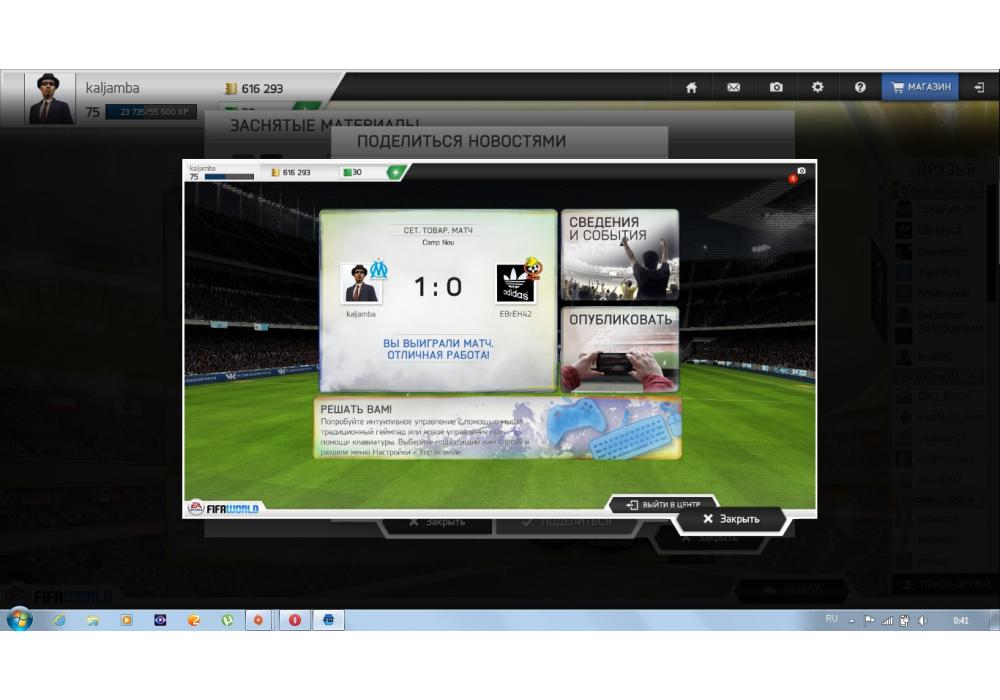The width and height of the screenshot is (1000, 700).
Task: Click the Camp Nou stadium label
Action: [x=438, y=242]
